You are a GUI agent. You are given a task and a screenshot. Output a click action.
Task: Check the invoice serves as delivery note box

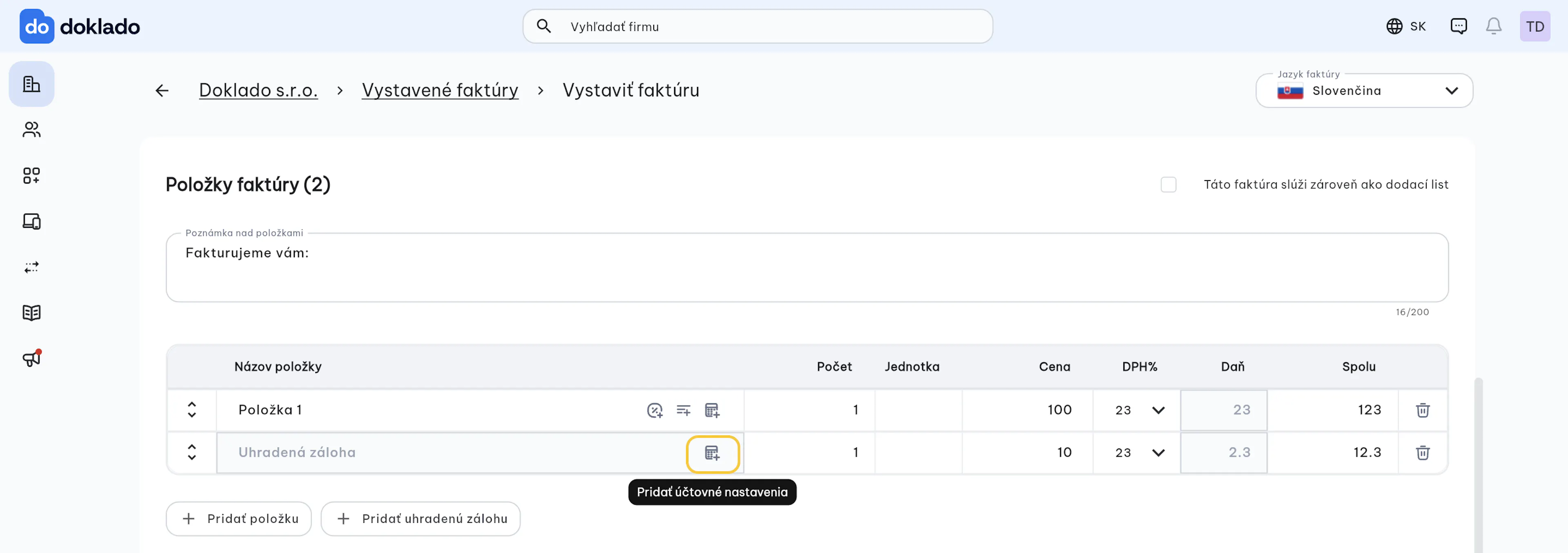point(1168,185)
